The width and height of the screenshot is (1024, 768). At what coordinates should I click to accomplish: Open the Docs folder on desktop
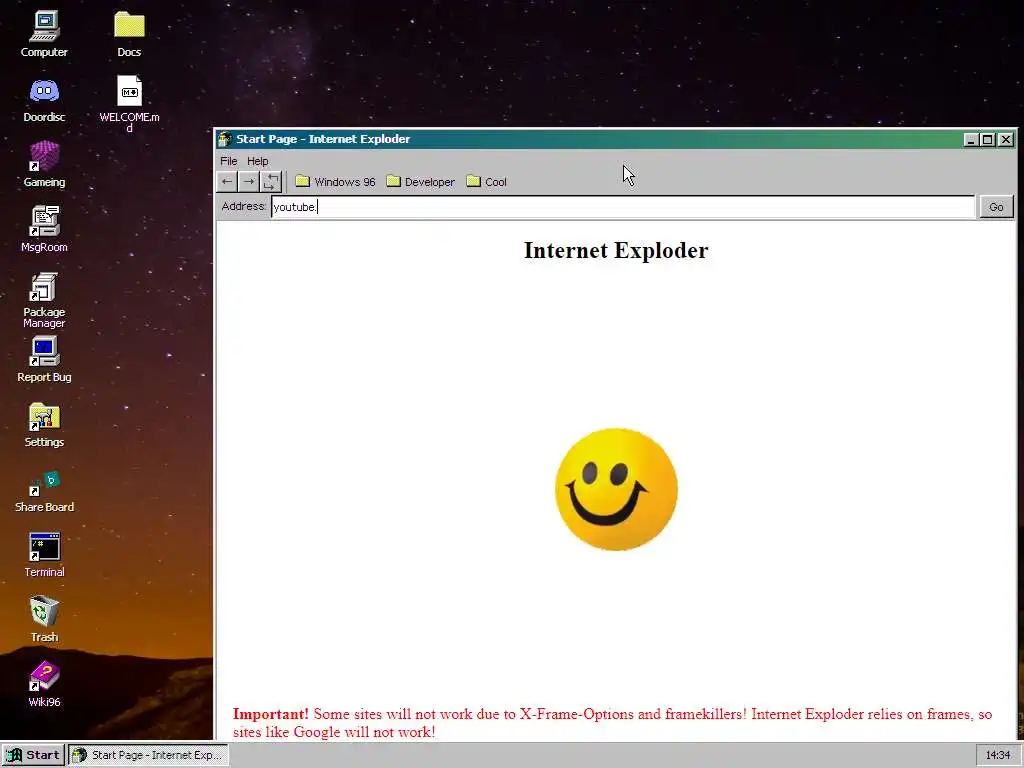(129, 35)
